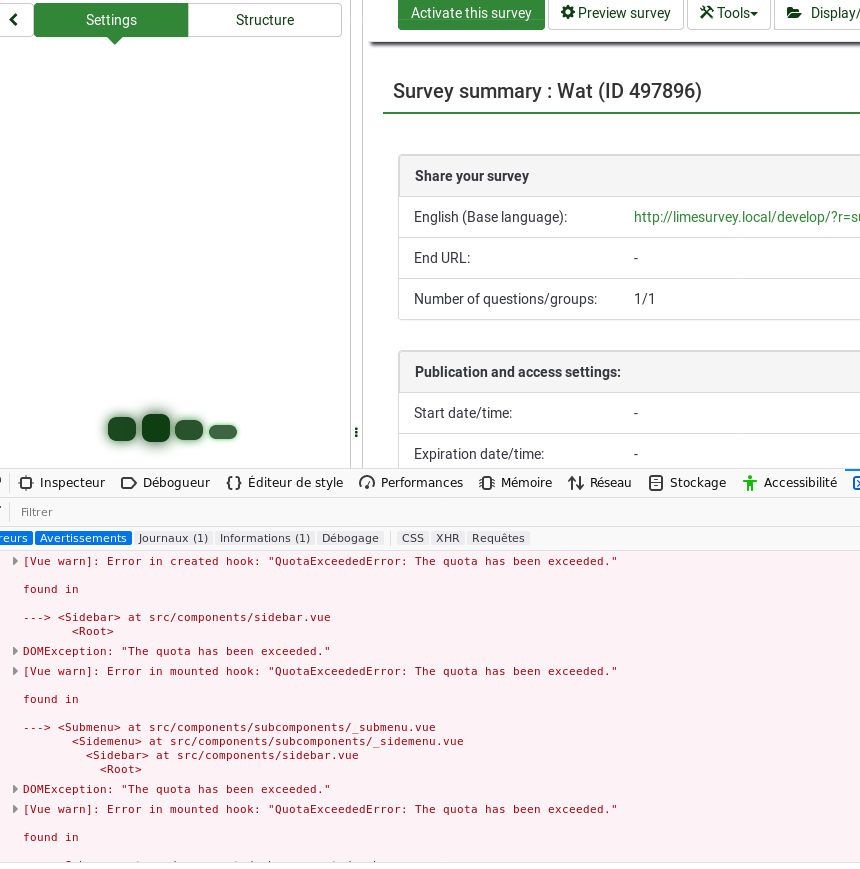Image resolution: width=860 pixels, height=869 pixels.
Task: Expand the first DOMException quota message
Action: tap(15, 651)
